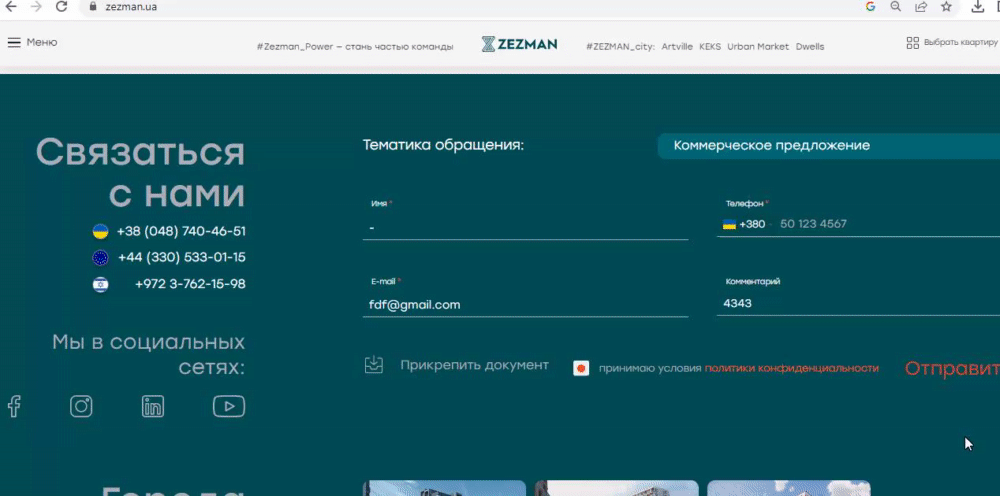Click the browser forward arrow

[x=36, y=6]
